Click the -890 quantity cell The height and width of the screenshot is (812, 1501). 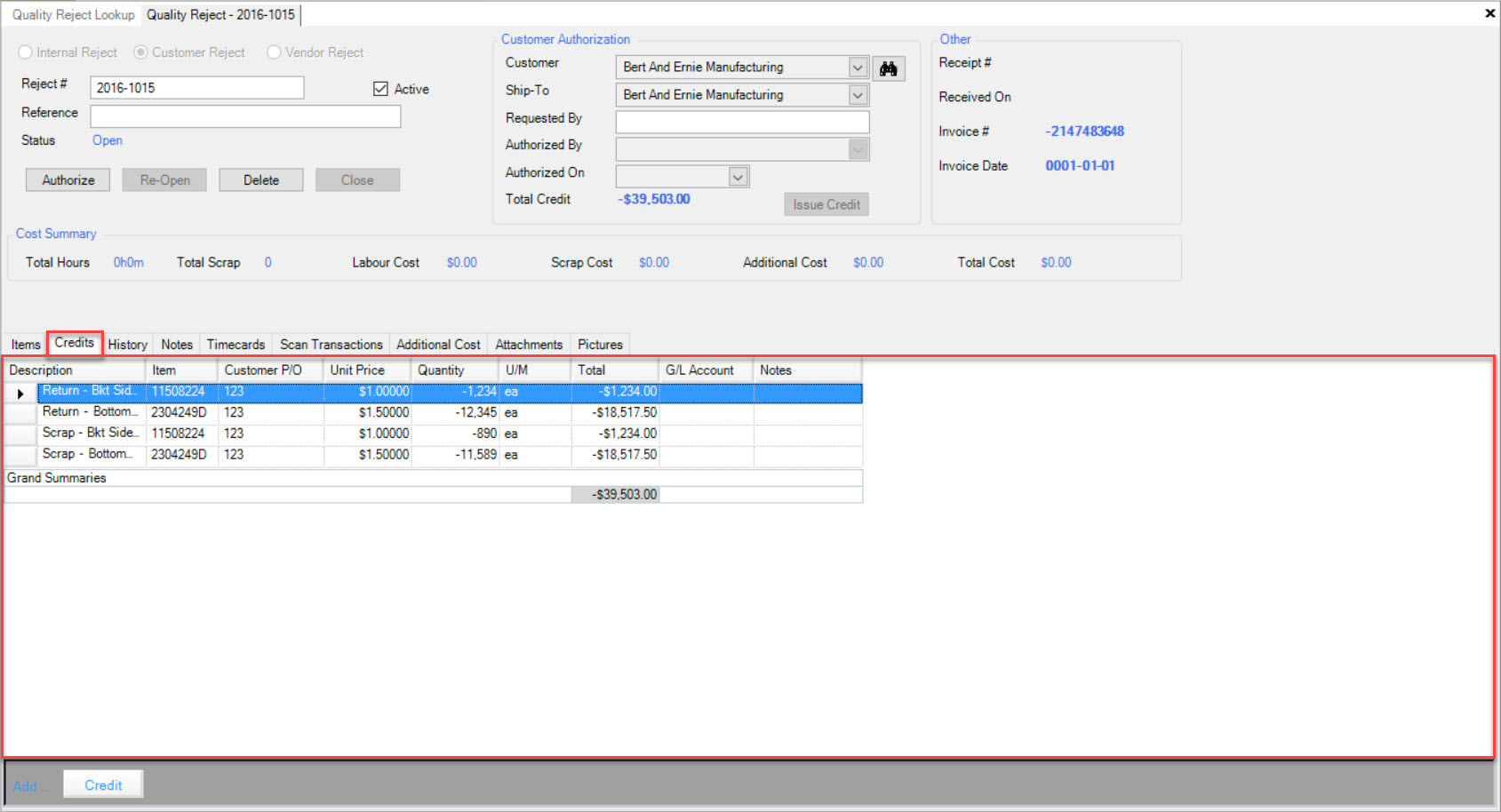pos(456,434)
